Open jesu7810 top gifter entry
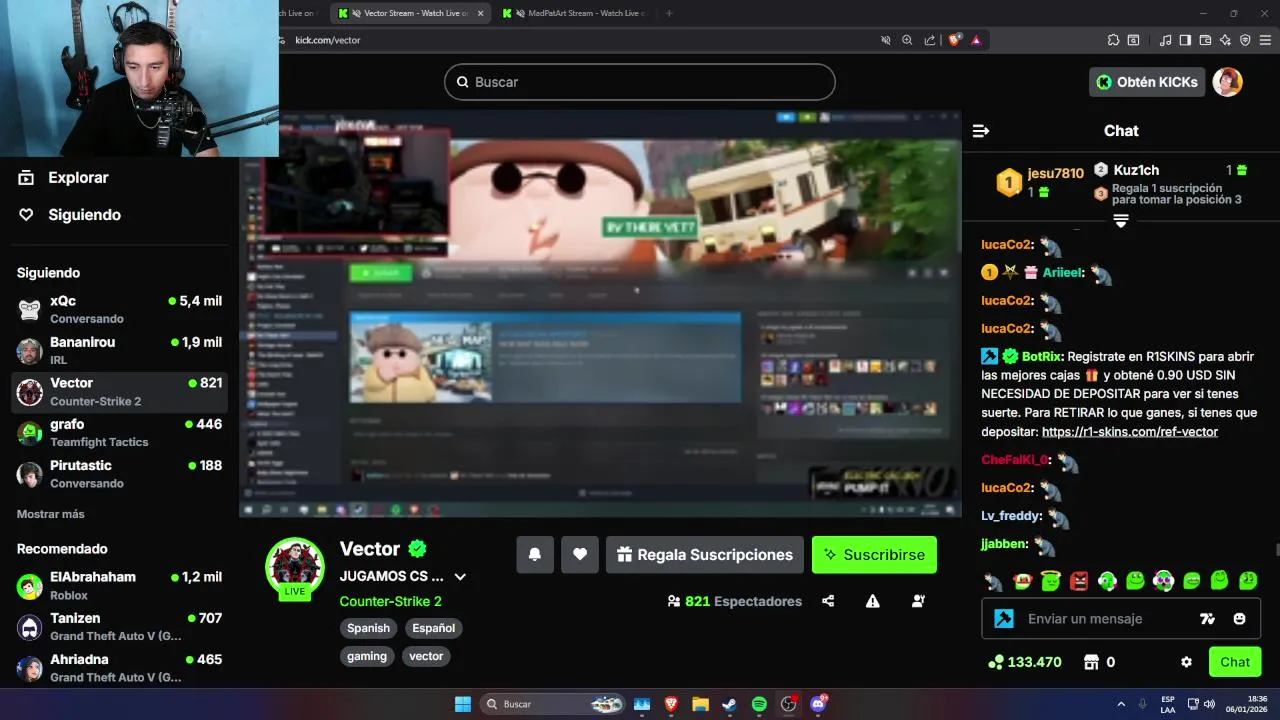Screen dimensions: 1280x720 (1040, 182)
